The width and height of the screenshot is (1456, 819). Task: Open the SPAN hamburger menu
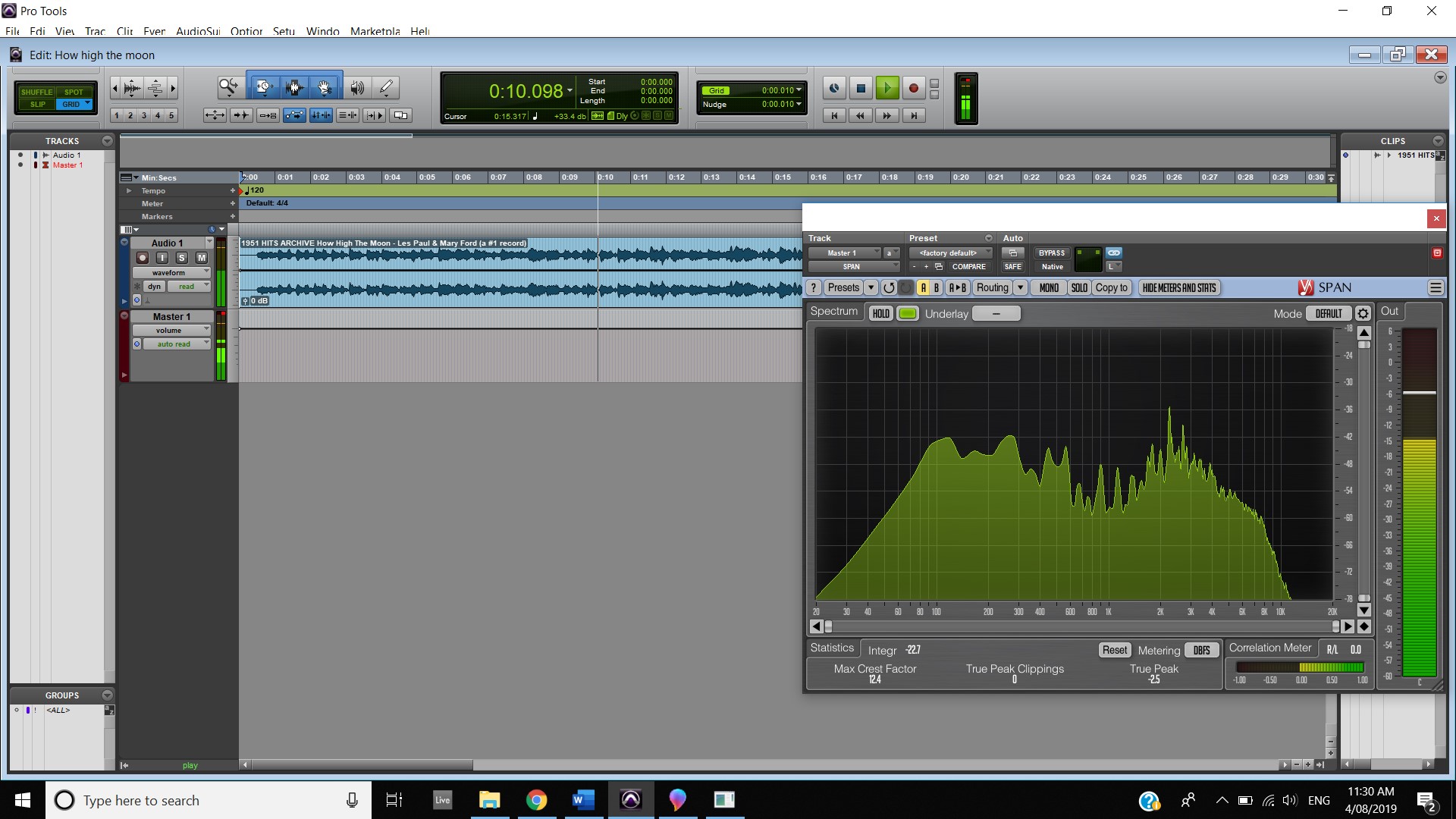[x=1435, y=287]
